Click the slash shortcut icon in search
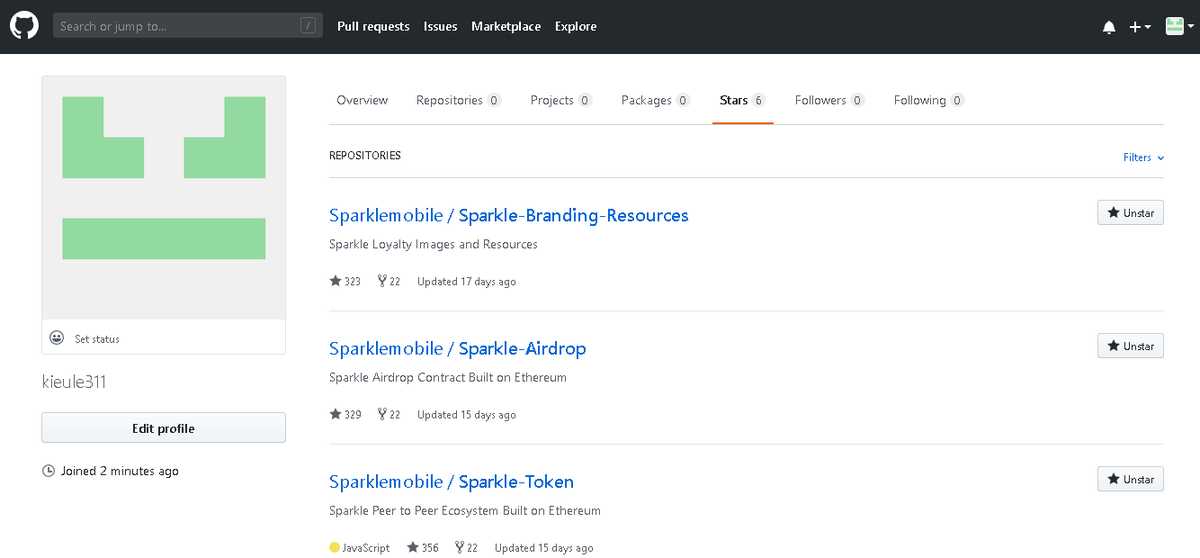 point(308,26)
